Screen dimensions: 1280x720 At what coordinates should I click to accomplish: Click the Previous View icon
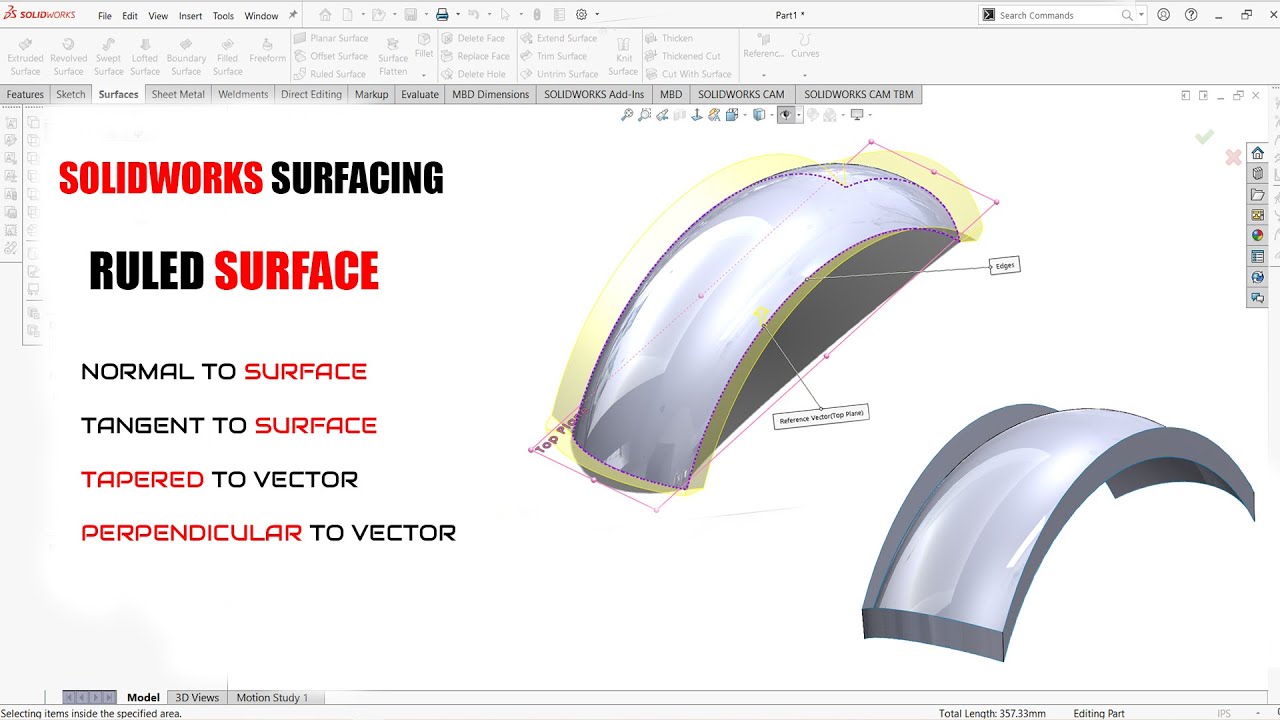point(663,115)
